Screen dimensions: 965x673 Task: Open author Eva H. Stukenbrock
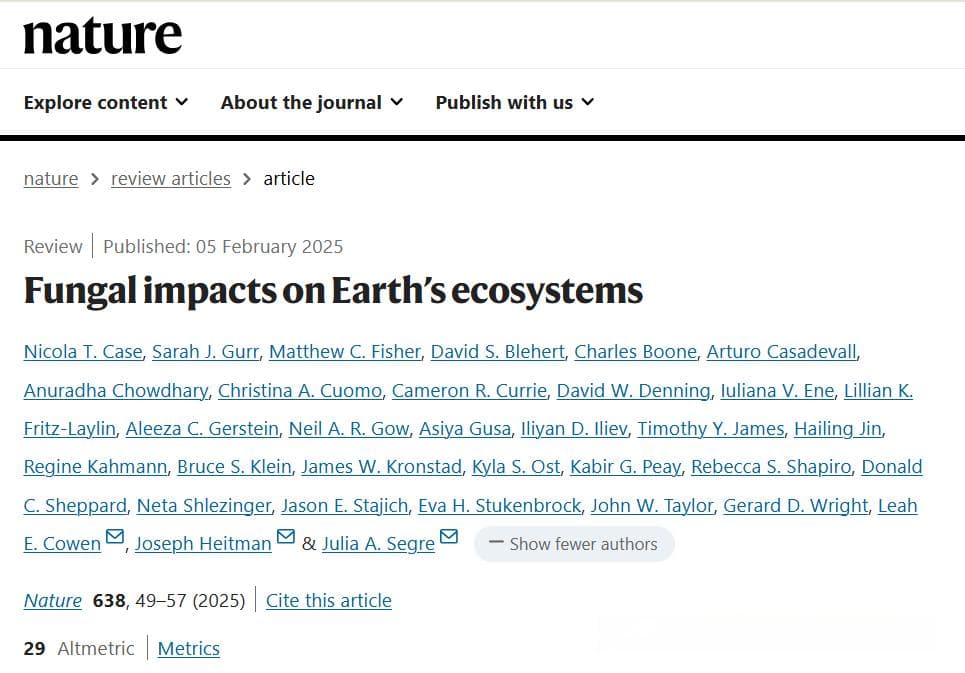(499, 506)
